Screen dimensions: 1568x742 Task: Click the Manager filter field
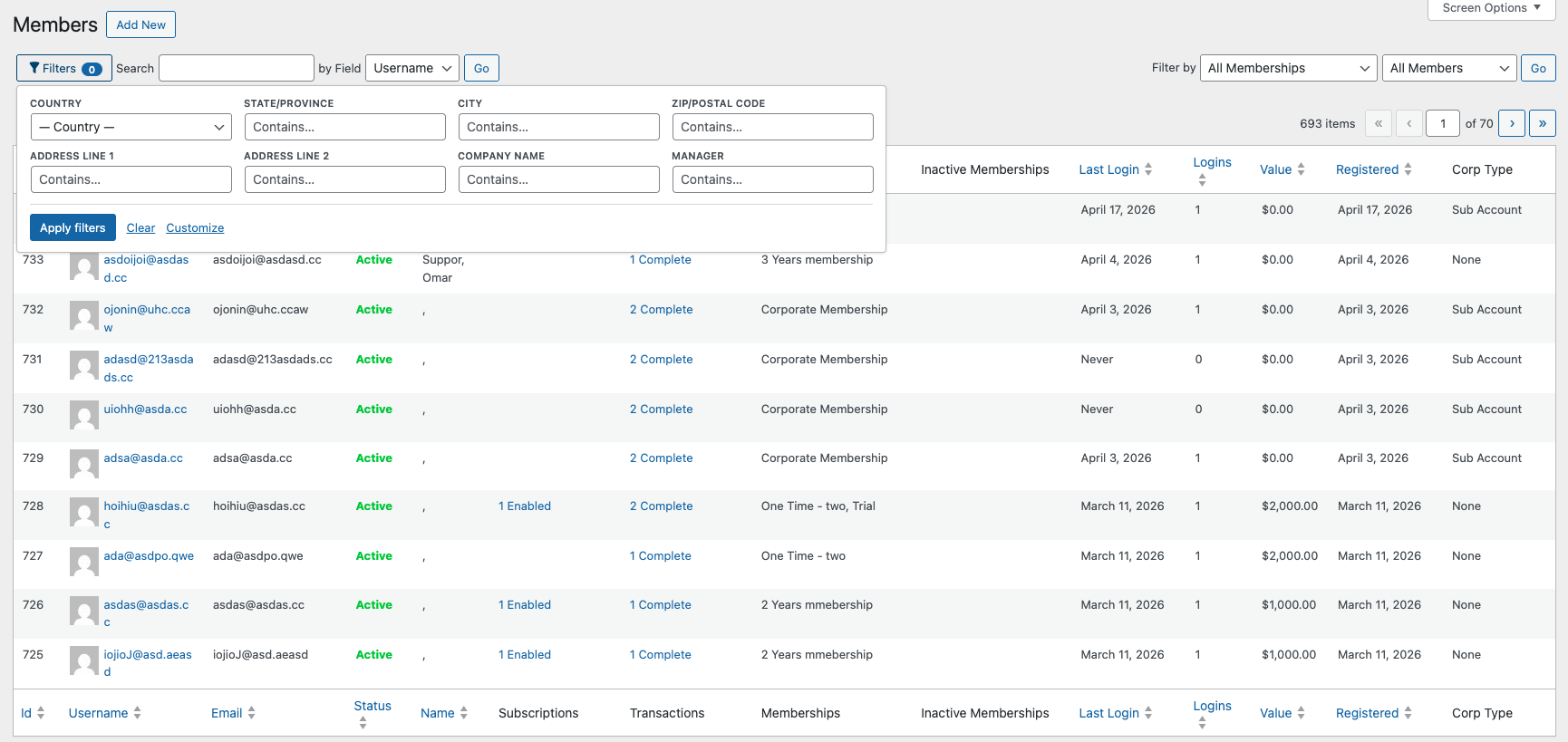tap(773, 179)
